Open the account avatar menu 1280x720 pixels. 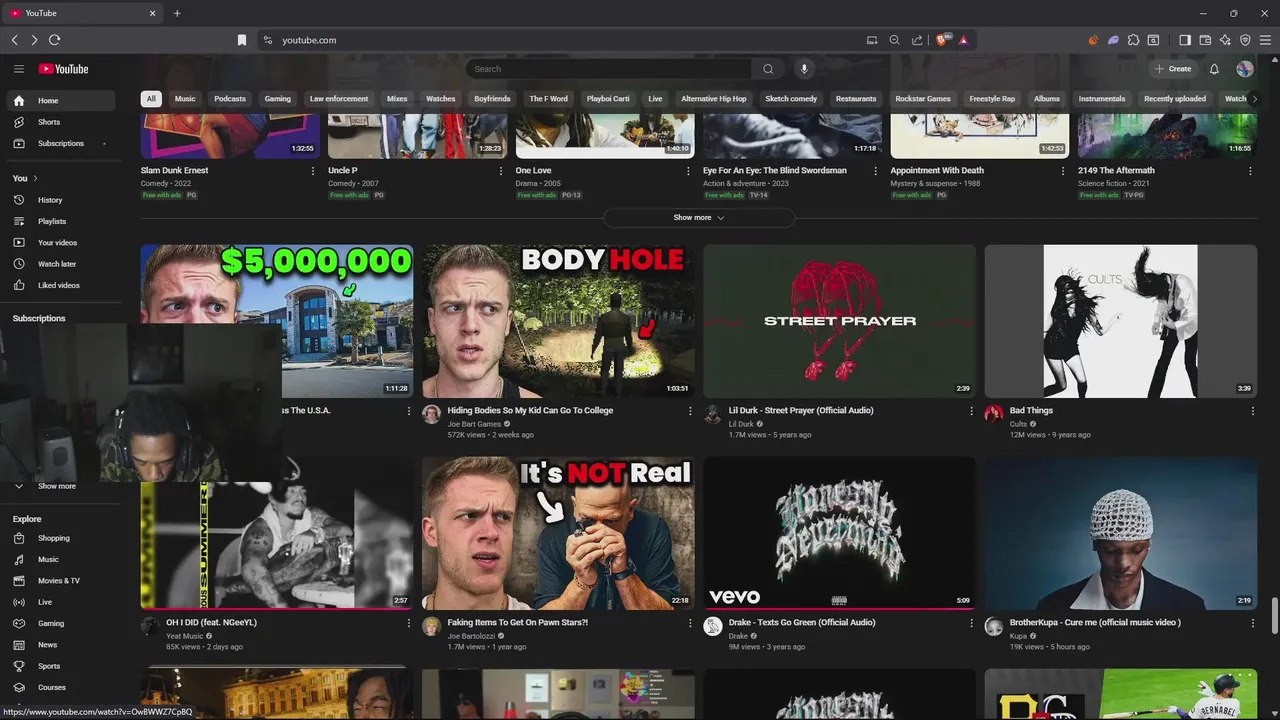(1245, 69)
